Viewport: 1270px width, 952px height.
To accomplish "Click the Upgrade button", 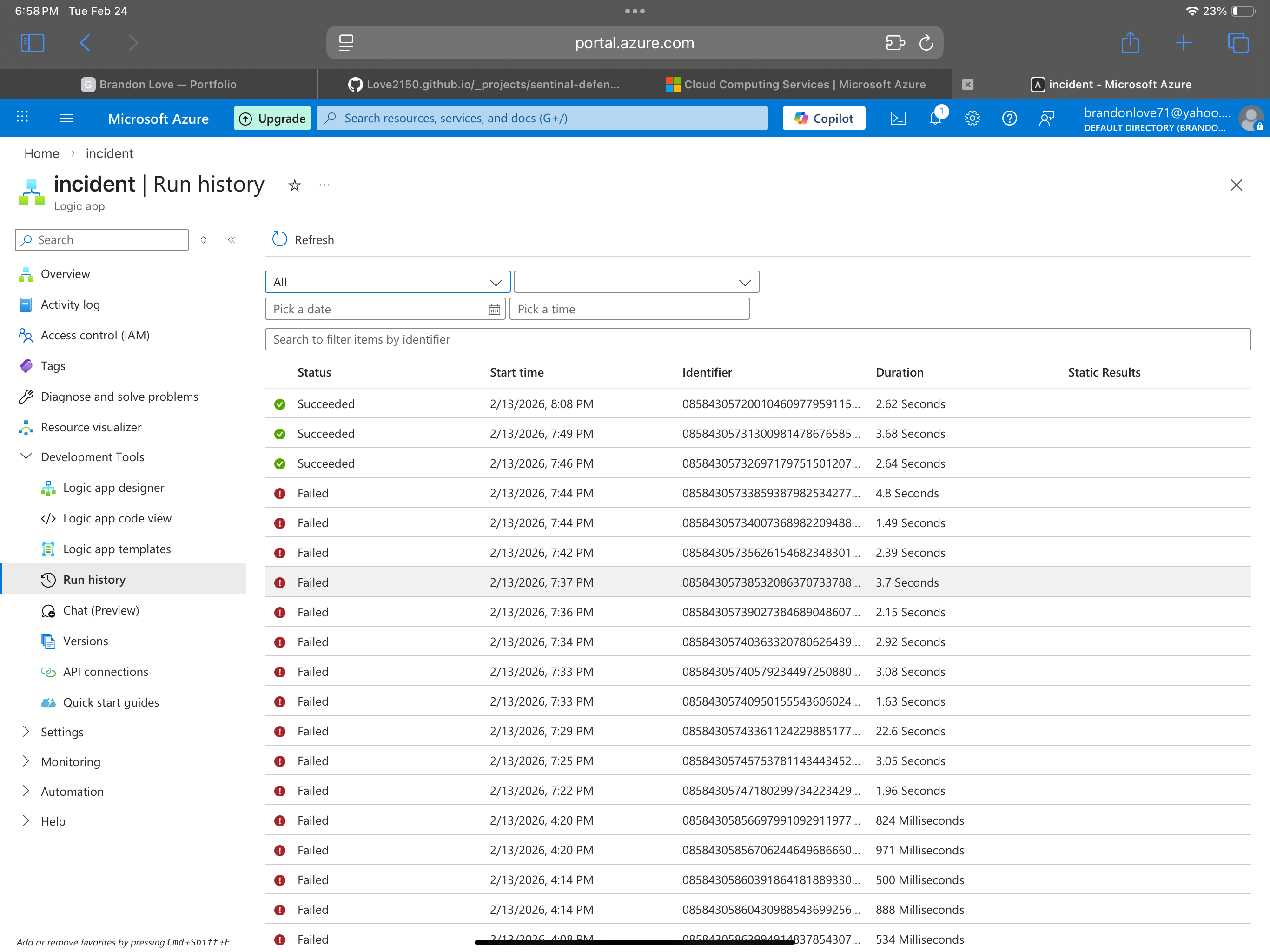I will [272, 118].
